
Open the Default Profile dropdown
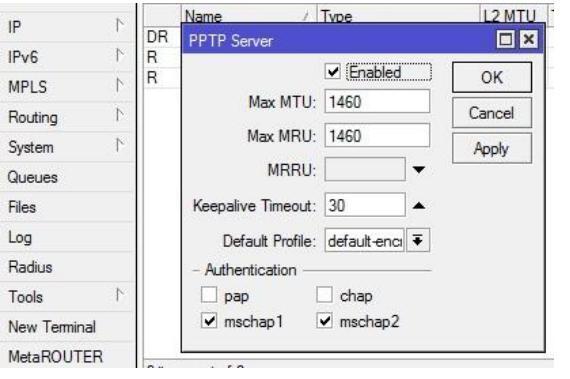418,240
